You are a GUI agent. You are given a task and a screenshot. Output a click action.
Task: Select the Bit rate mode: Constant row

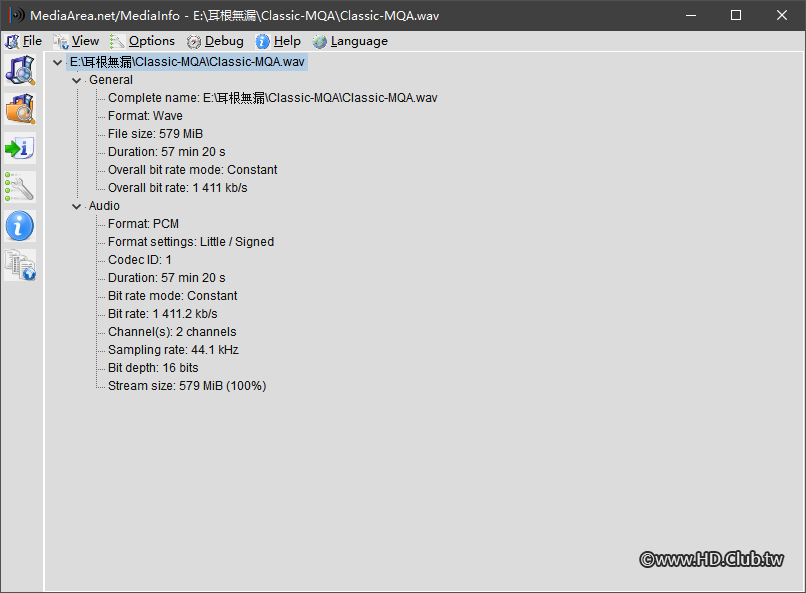click(x=173, y=296)
